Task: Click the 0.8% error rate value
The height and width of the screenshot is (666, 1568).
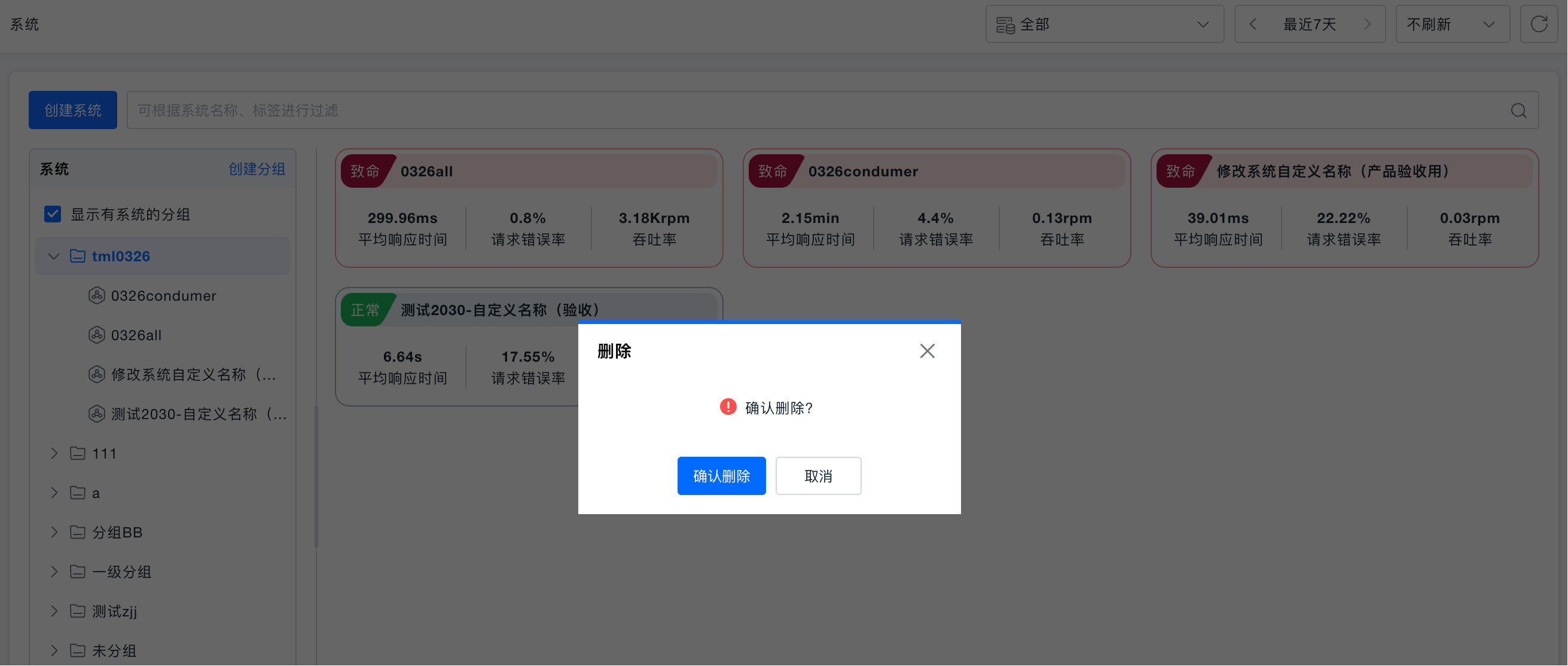Action: click(527, 218)
